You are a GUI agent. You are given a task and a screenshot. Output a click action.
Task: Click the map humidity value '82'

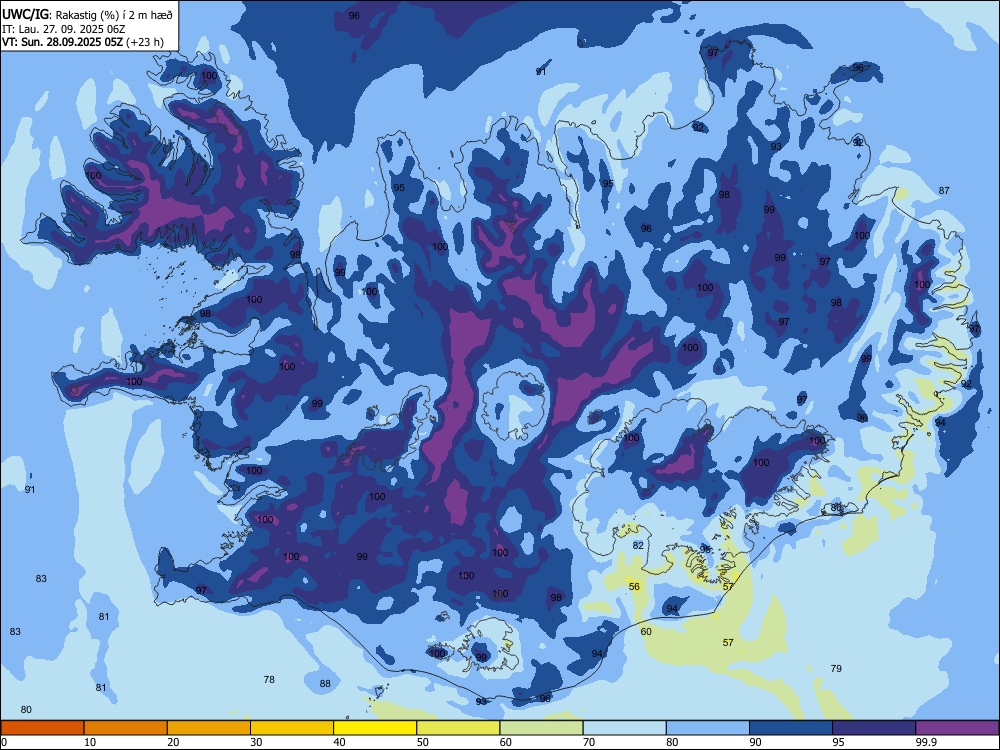(638, 545)
